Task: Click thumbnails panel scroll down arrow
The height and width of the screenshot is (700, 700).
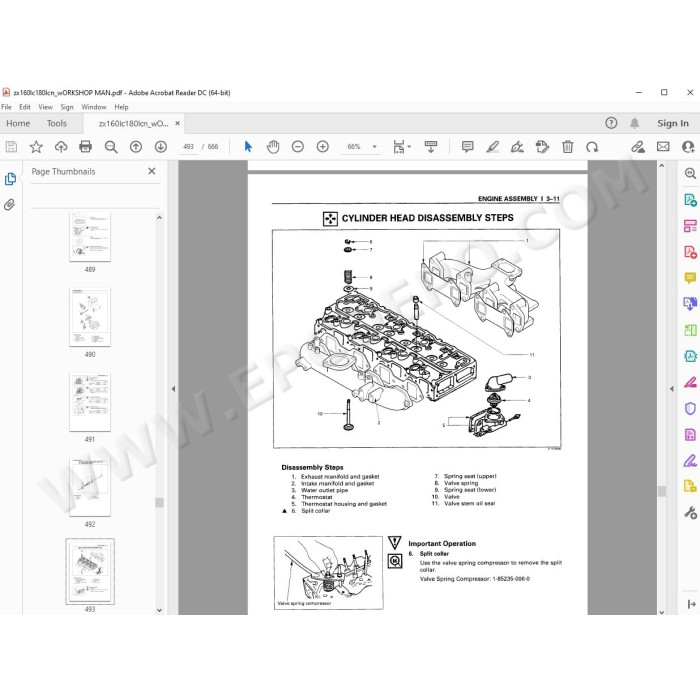Action: coord(159,610)
